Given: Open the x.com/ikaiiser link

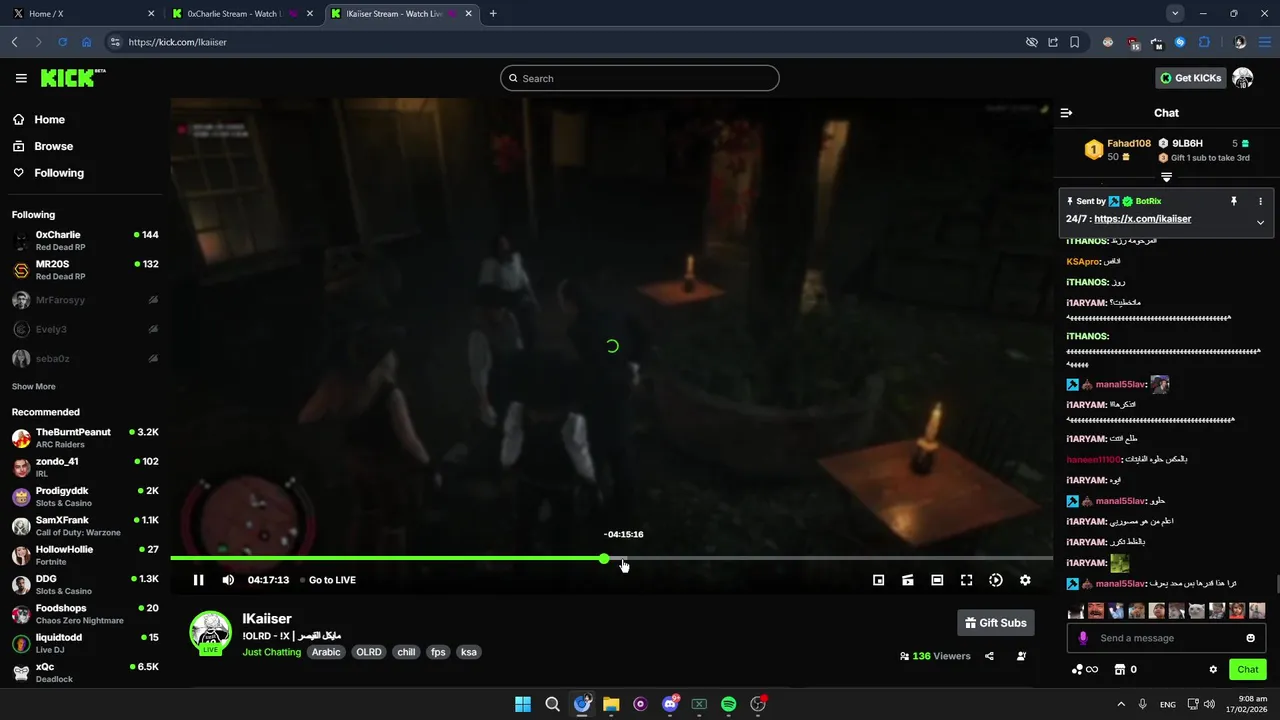Looking at the screenshot, I should [1142, 219].
